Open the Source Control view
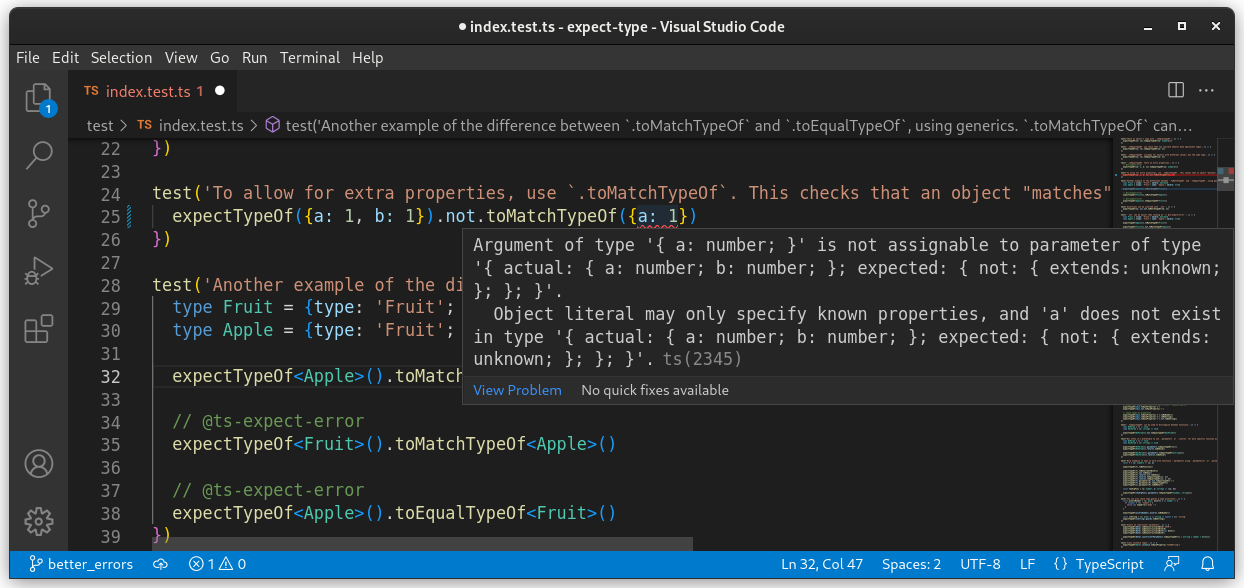 tap(39, 213)
